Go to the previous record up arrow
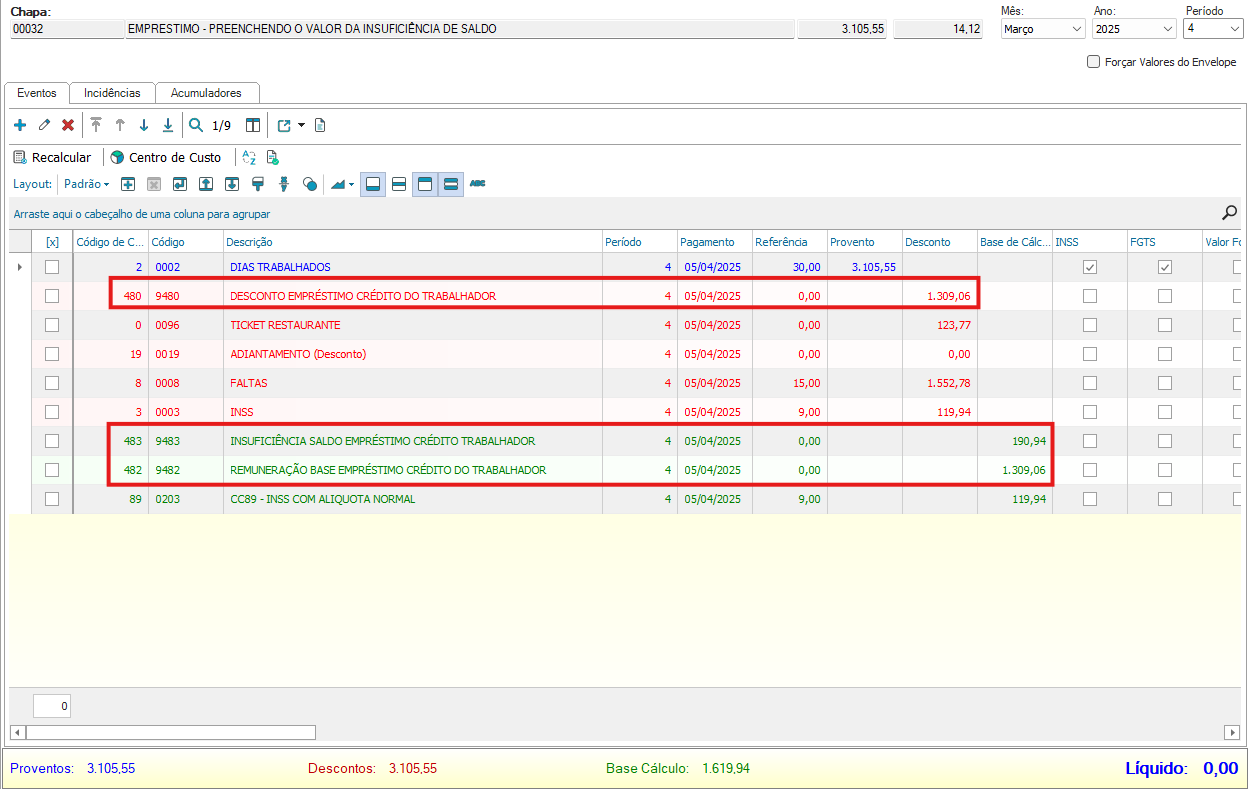Image resolution: width=1249 pixels, height=789 pixels. [x=120, y=126]
